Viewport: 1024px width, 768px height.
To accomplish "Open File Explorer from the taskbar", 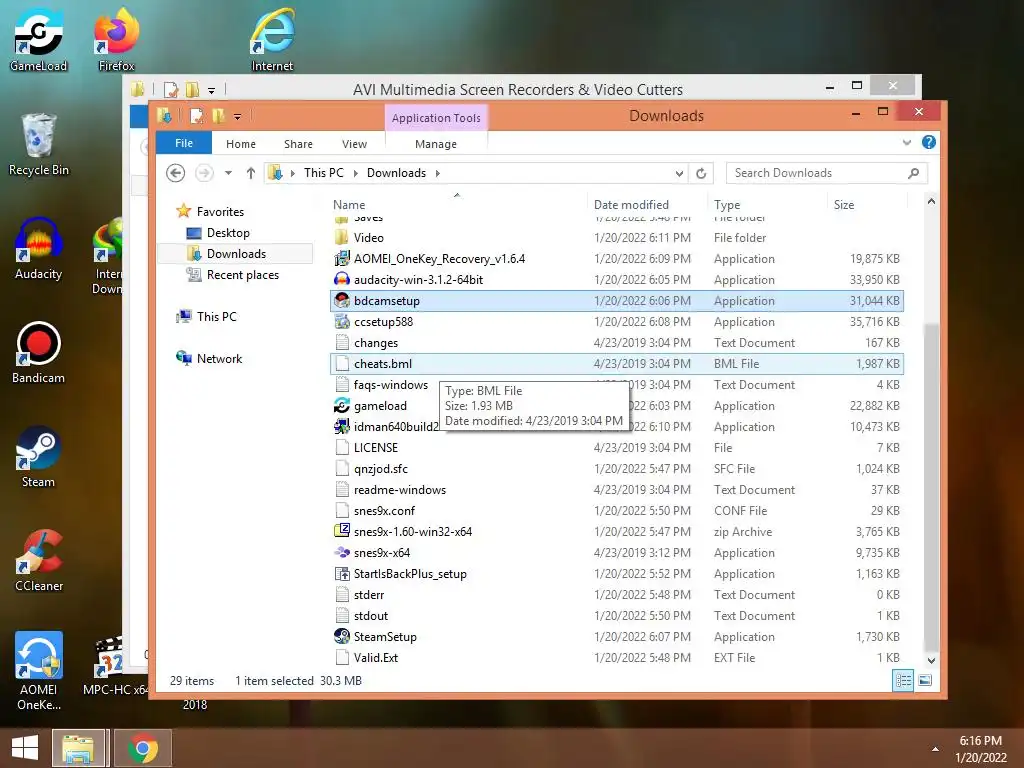I will tap(78, 748).
